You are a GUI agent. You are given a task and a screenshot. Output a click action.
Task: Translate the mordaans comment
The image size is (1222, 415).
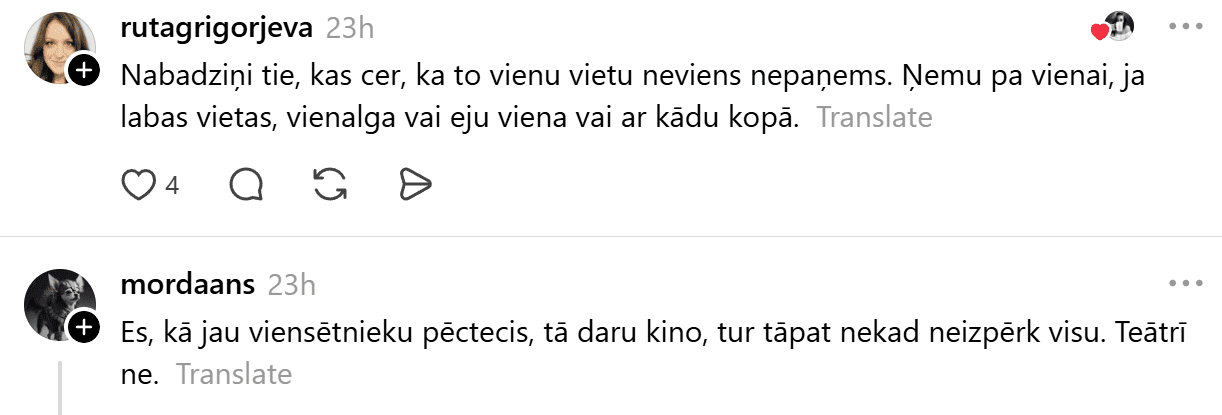pyautogui.click(x=234, y=375)
